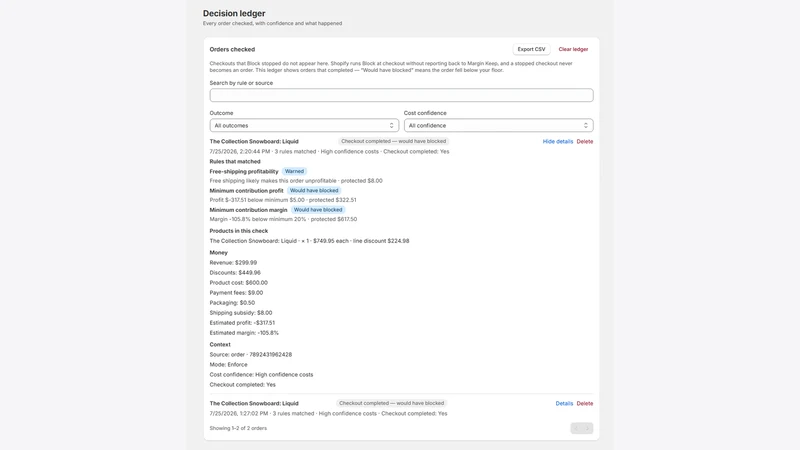Open the Cost confidence dropdown
Viewport: 800px width, 450px height.
[498, 126]
